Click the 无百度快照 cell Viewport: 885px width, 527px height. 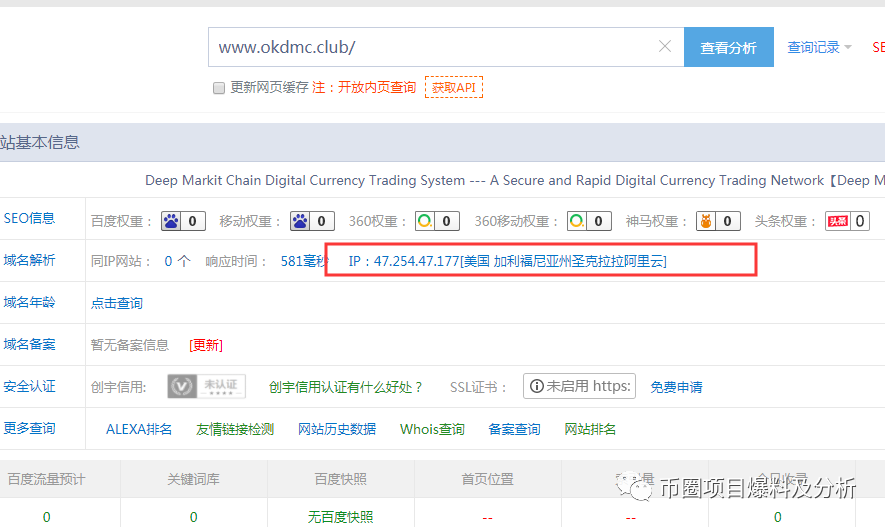click(x=340, y=517)
